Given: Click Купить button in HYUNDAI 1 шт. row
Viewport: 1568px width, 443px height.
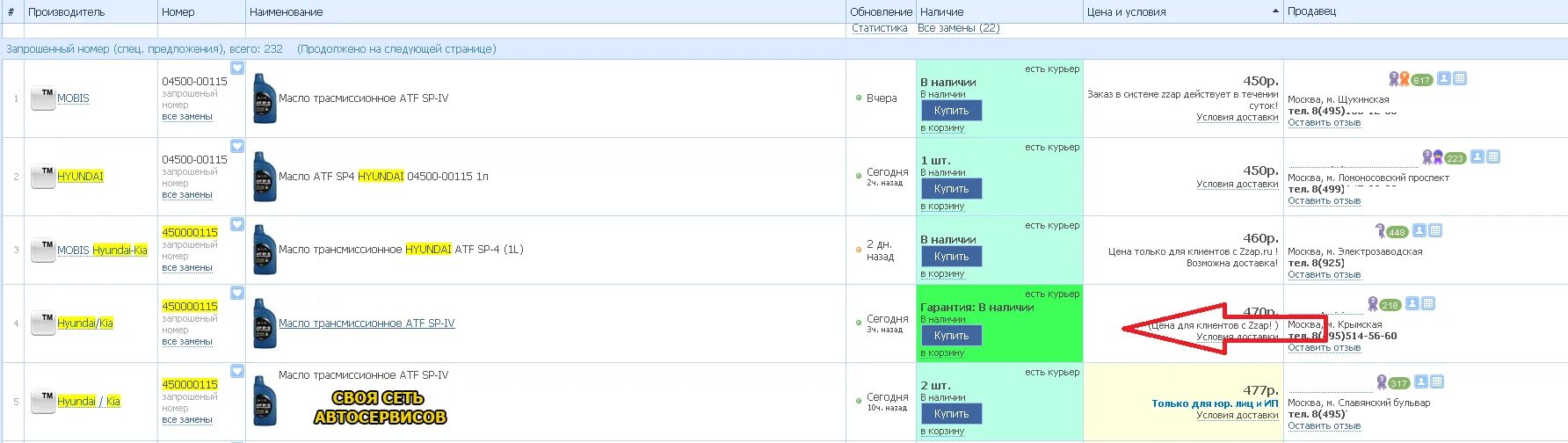Looking at the screenshot, I should (x=951, y=189).
